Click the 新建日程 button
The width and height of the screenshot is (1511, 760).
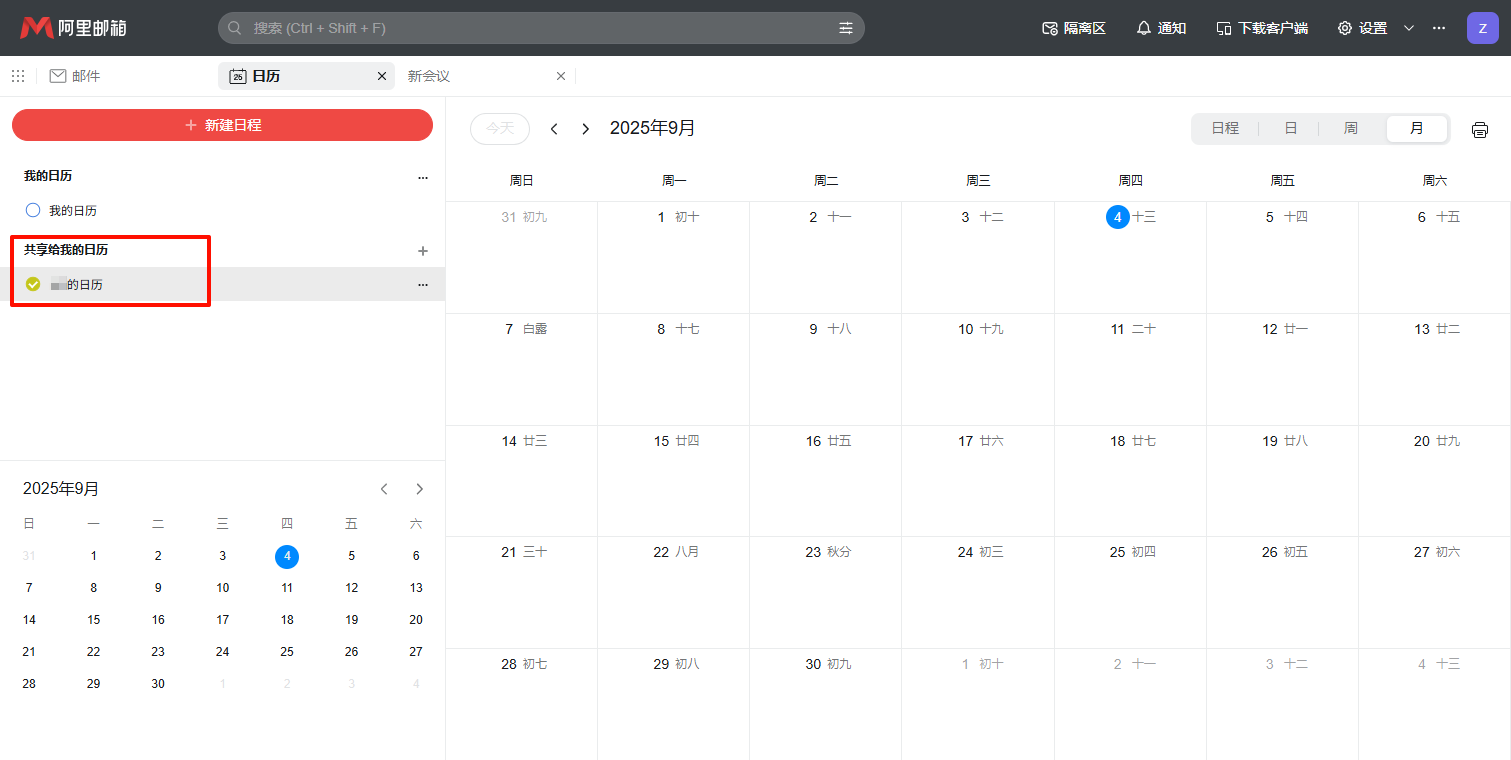click(222, 125)
